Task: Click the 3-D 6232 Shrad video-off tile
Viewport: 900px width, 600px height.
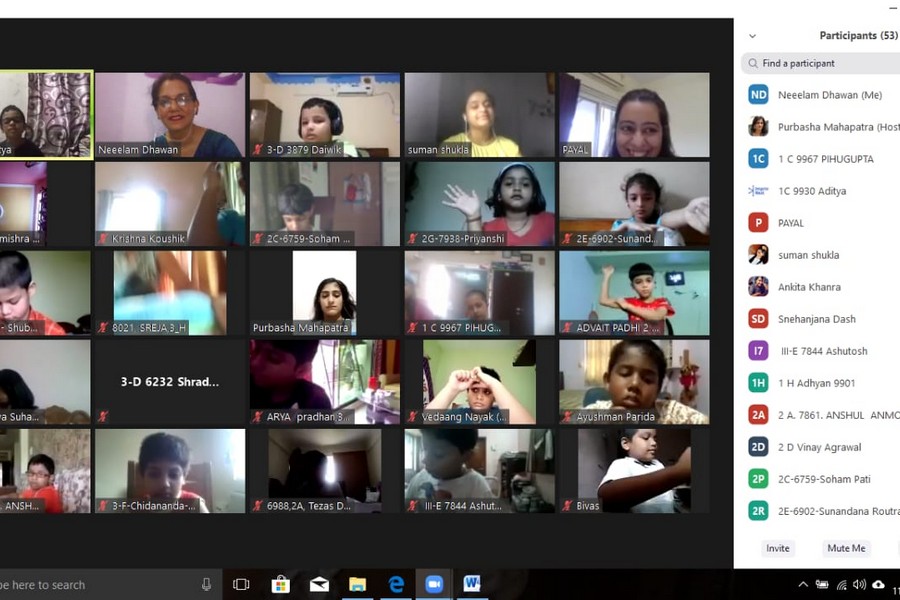Action: click(170, 382)
